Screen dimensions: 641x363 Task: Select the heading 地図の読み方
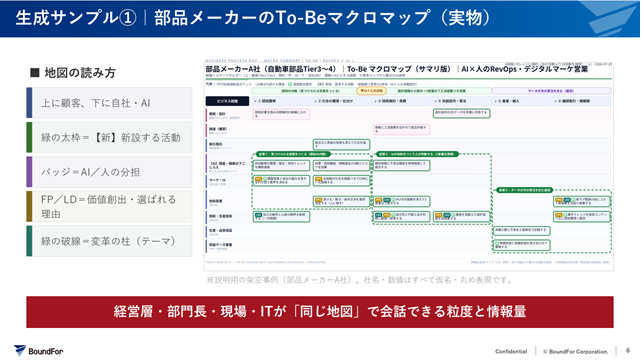tap(73, 73)
